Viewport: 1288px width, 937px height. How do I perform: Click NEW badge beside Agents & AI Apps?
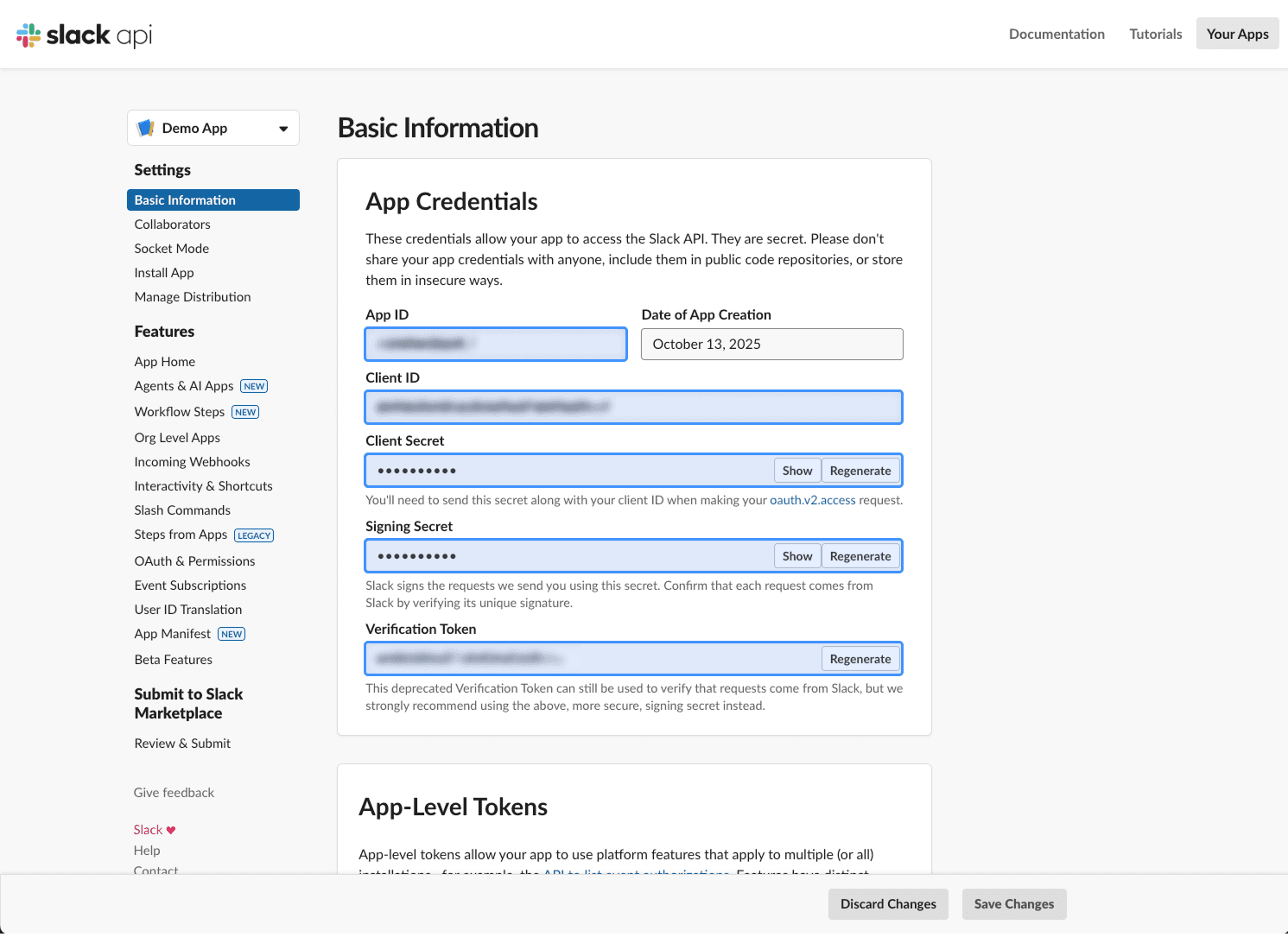click(254, 386)
